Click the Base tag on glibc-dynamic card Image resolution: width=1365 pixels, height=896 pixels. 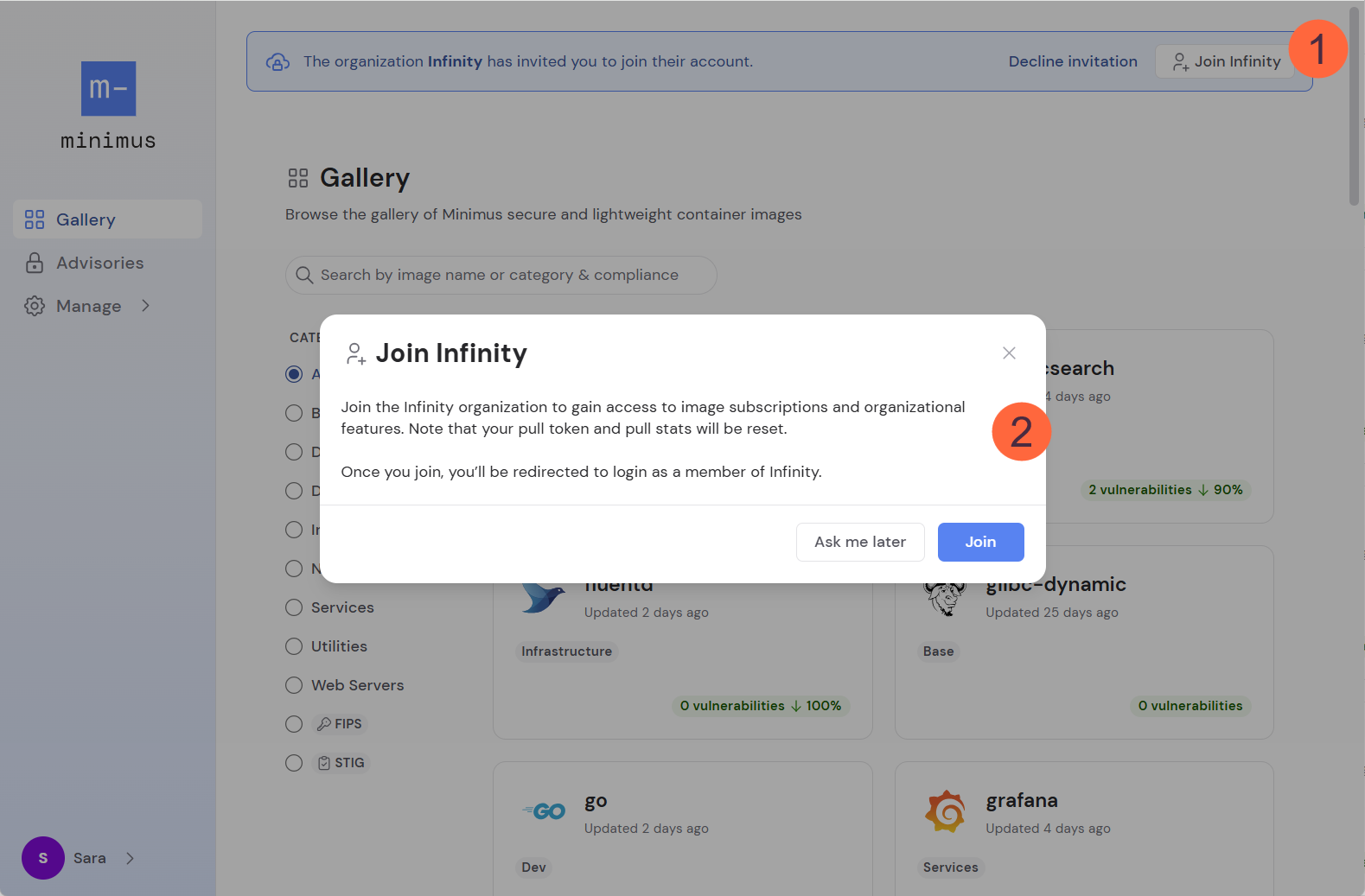(939, 651)
